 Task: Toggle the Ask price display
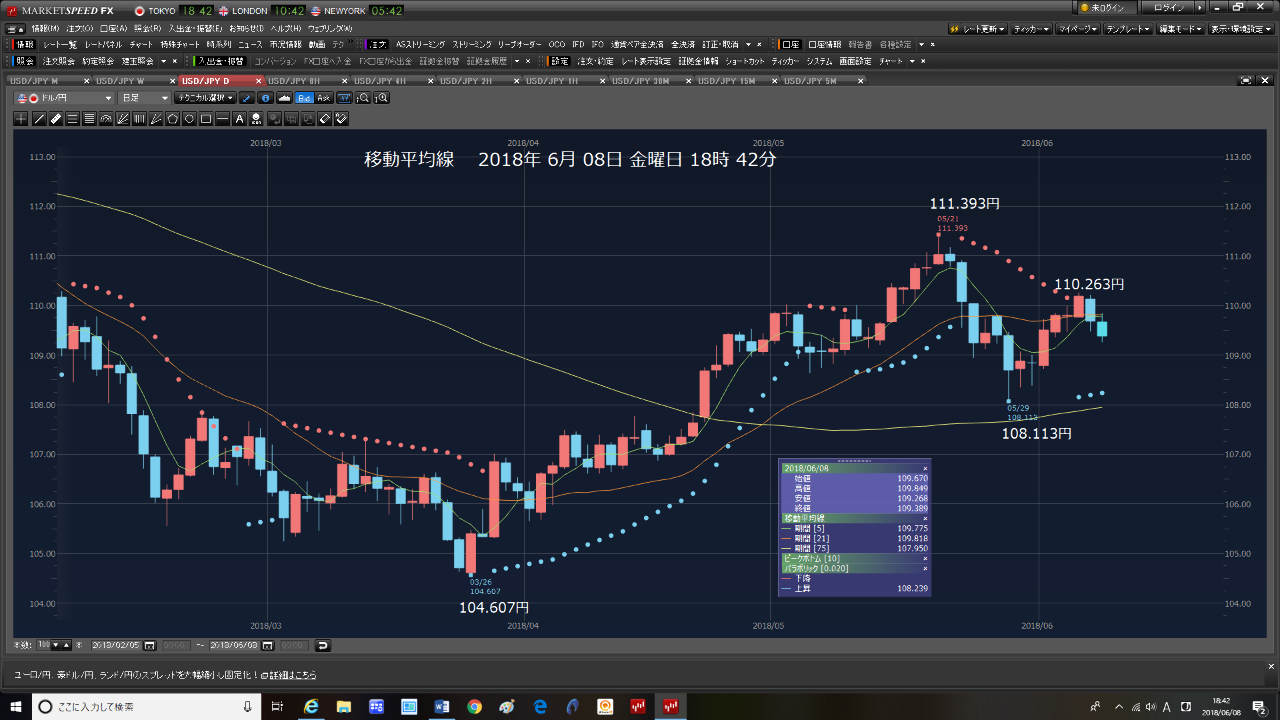(x=323, y=98)
